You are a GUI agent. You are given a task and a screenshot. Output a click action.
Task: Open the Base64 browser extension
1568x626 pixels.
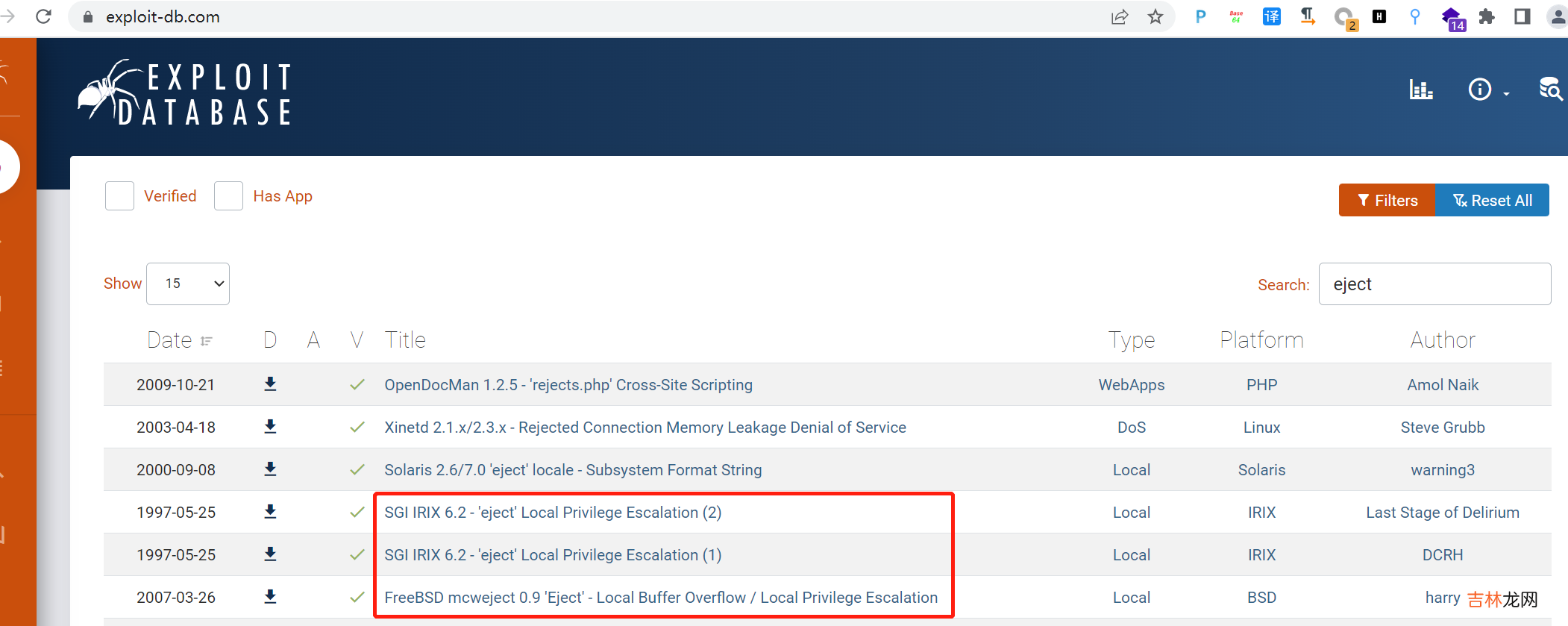pos(1236,16)
